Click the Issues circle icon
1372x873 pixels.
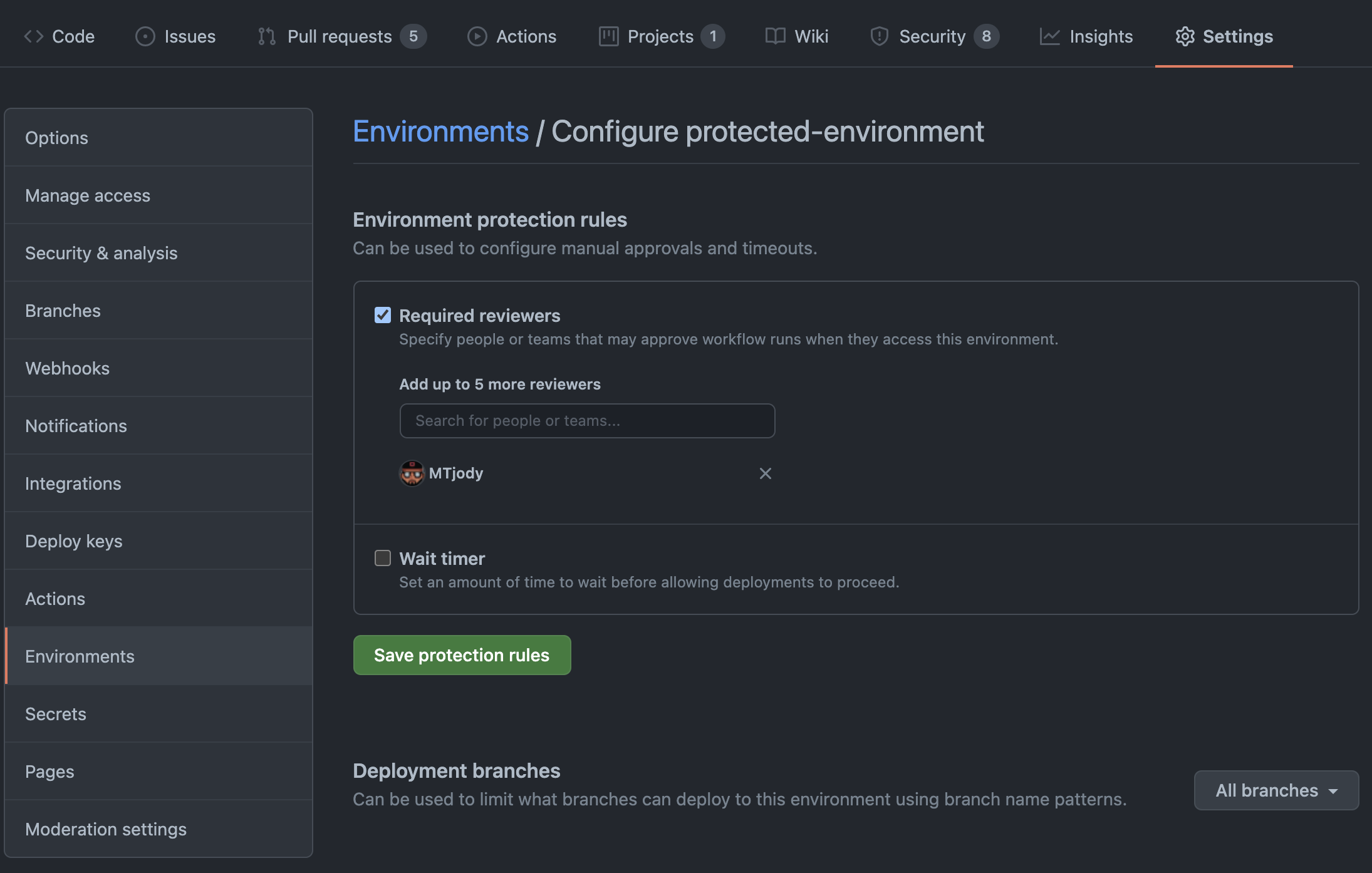coord(145,36)
